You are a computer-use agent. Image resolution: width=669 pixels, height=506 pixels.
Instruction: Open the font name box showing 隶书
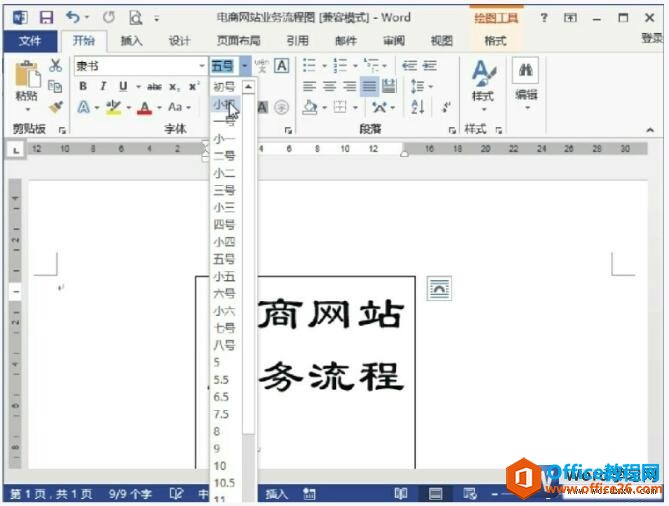[140, 66]
